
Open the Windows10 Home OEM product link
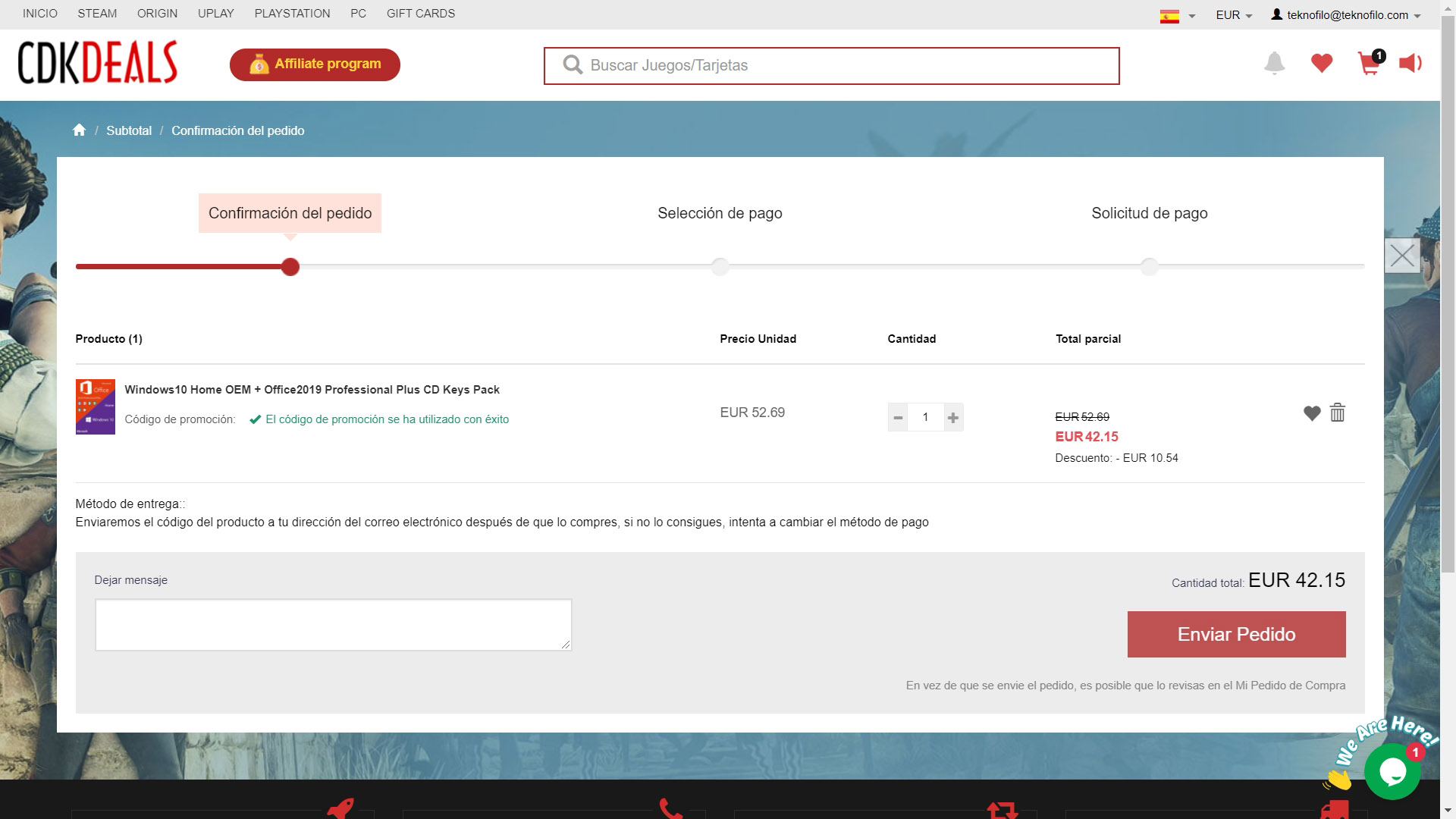[x=312, y=390]
